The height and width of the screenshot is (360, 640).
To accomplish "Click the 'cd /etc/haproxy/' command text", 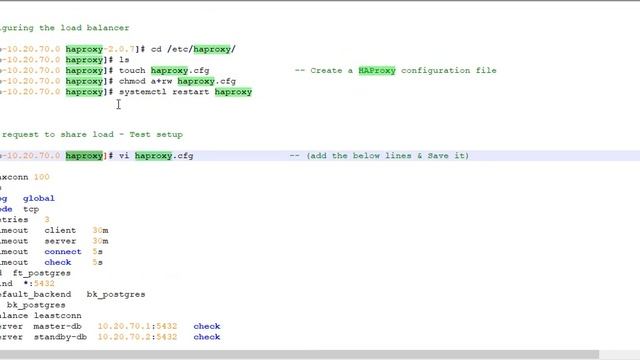I will coord(193,49).
